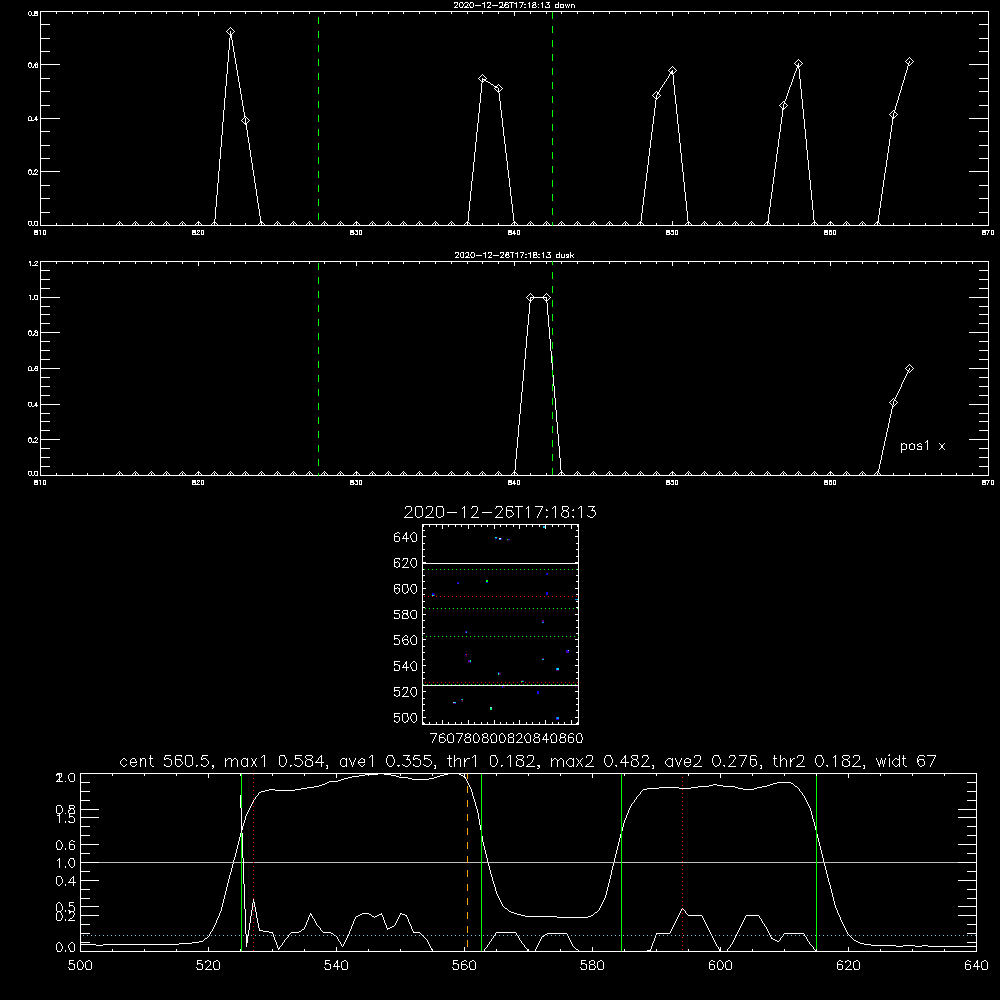The width and height of the screenshot is (1000, 1000).
Task: Click the "520" y-axis label beside the scatter image
Action: coord(406,692)
